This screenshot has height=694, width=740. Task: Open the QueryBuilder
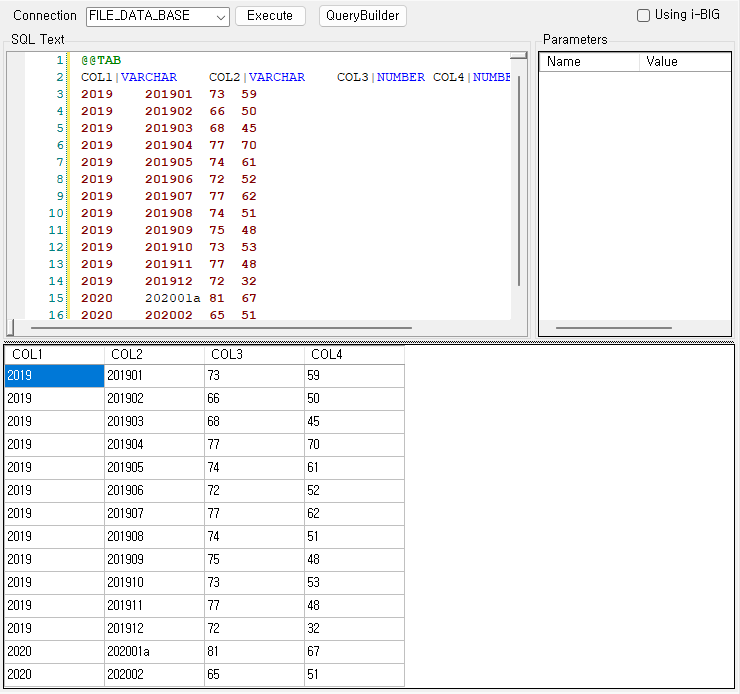[x=363, y=16]
